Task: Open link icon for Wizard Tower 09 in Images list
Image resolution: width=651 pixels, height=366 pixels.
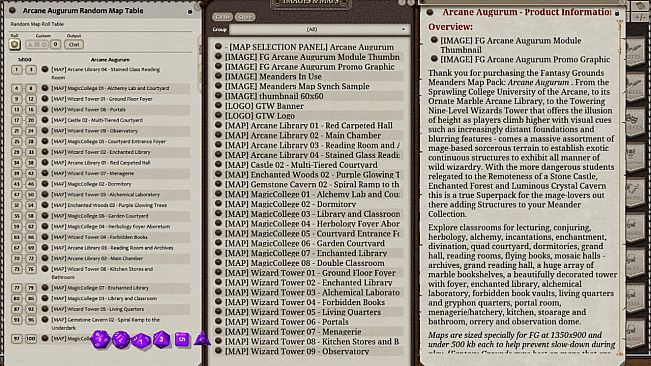Action: (218, 351)
